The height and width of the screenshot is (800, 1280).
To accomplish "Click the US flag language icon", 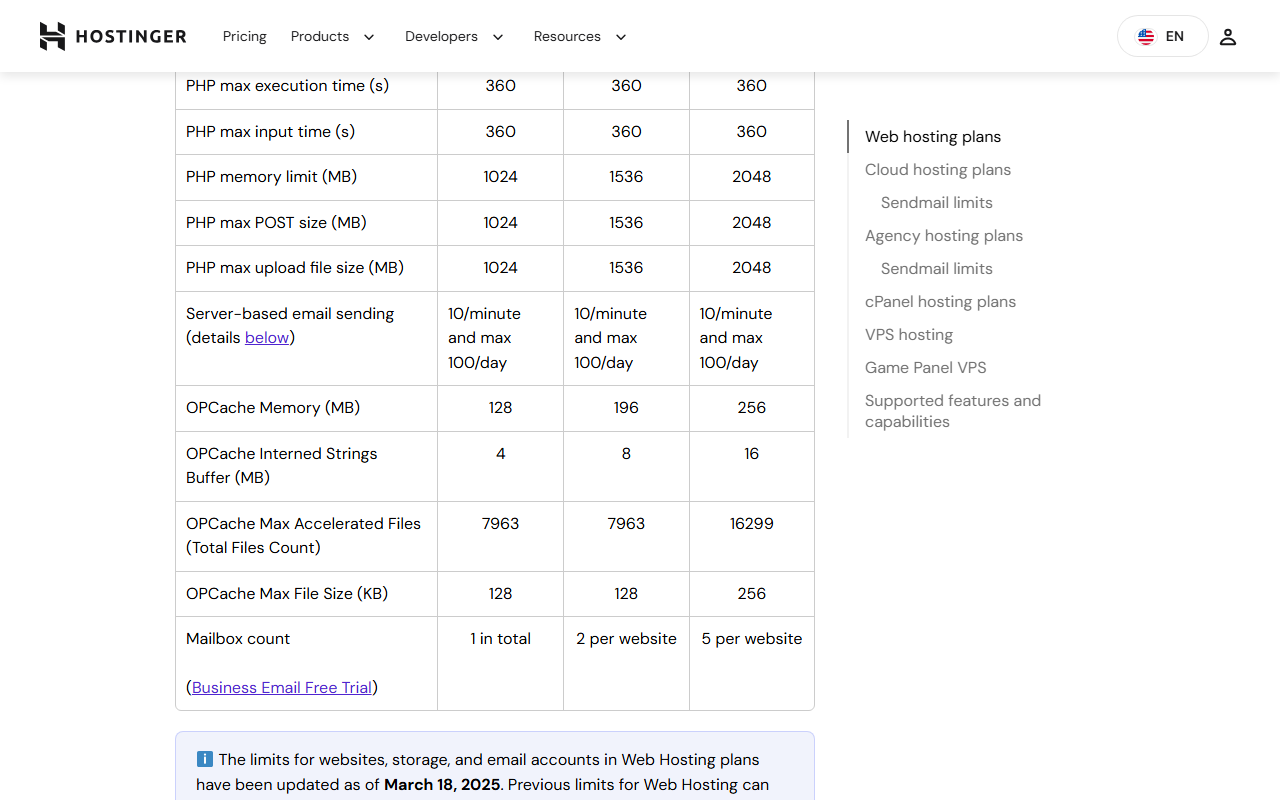I will coord(1146,37).
